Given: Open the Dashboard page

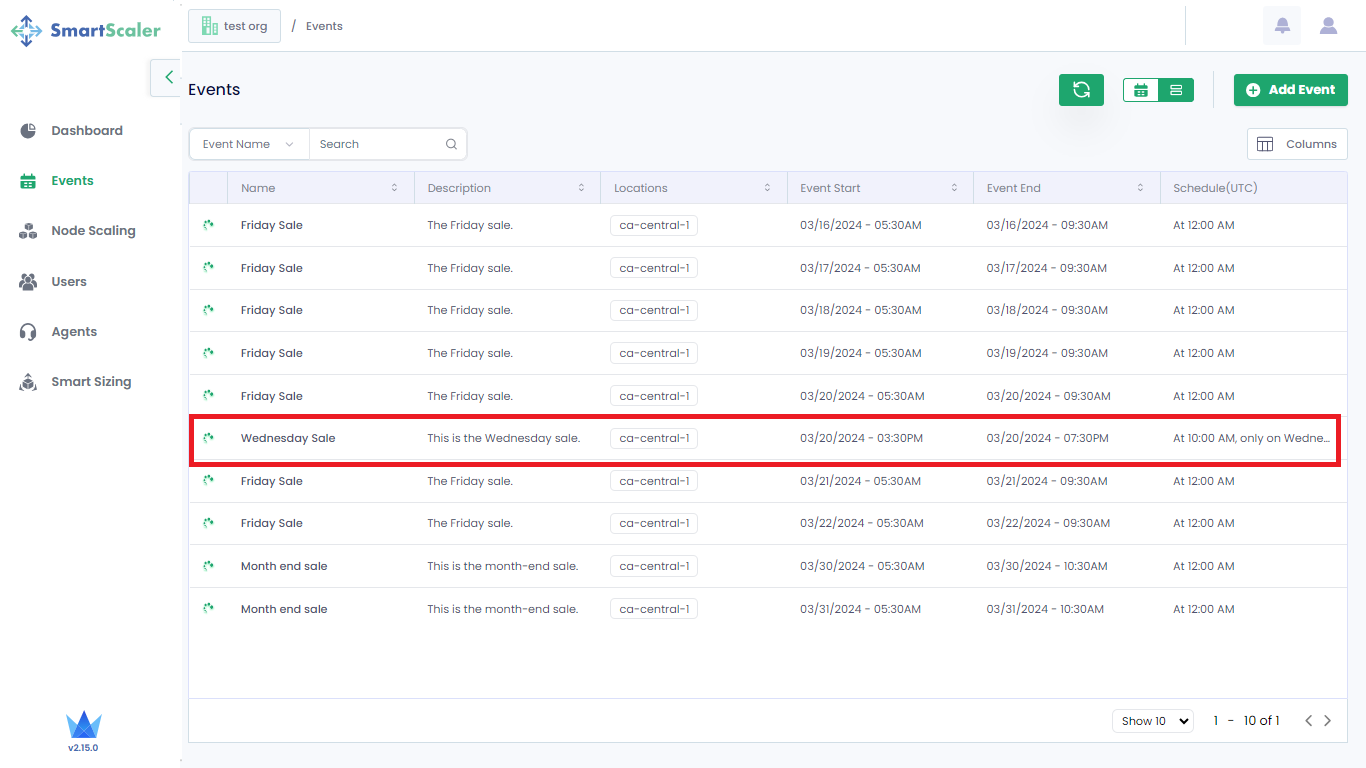Looking at the screenshot, I should (x=87, y=131).
